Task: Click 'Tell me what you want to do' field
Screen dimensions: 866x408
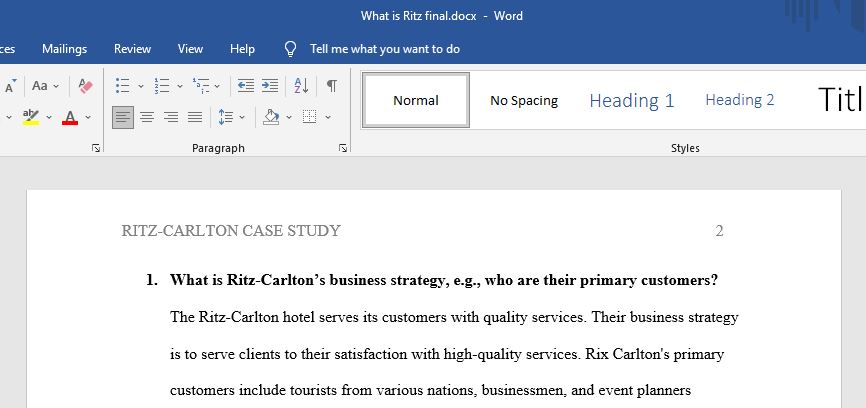Action: point(385,49)
